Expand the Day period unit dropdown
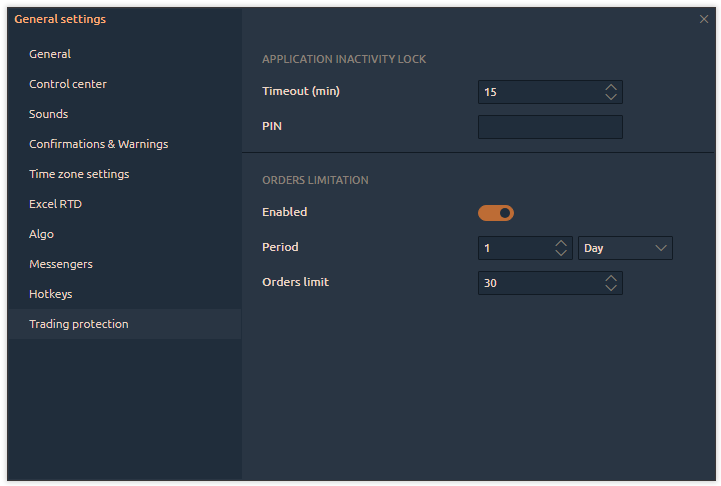The width and height of the screenshot is (721, 486). click(x=625, y=248)
